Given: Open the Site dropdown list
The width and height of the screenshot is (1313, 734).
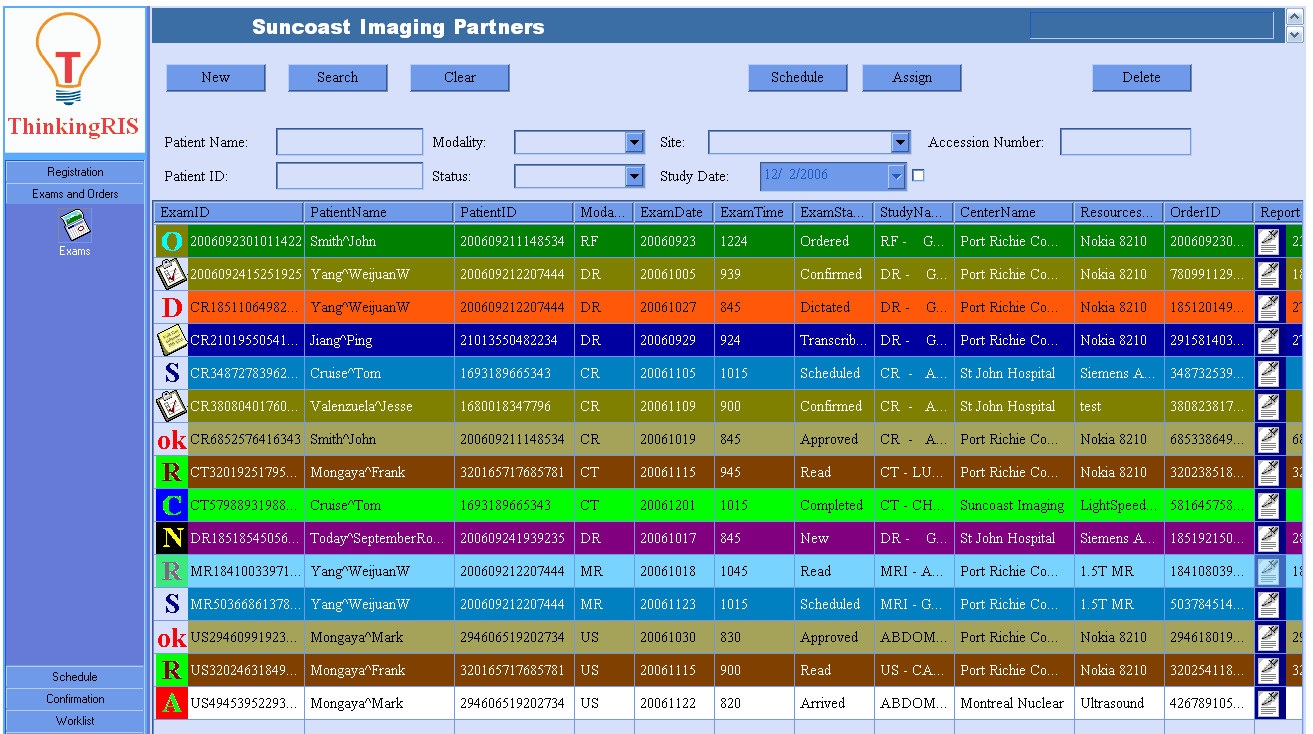Looking at the screenshot, I should pos(900,143).
